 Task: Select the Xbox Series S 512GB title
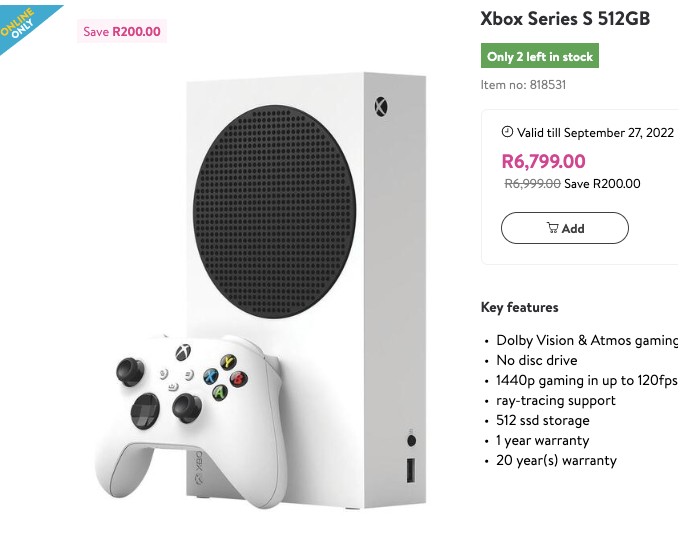point(565,19)
